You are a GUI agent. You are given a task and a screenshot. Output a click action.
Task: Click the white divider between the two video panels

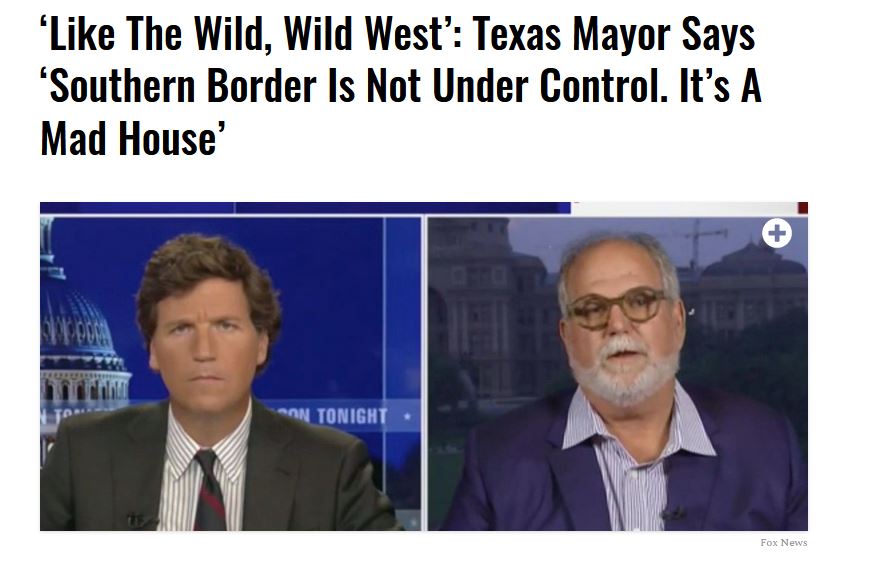[x=425, y=374]
